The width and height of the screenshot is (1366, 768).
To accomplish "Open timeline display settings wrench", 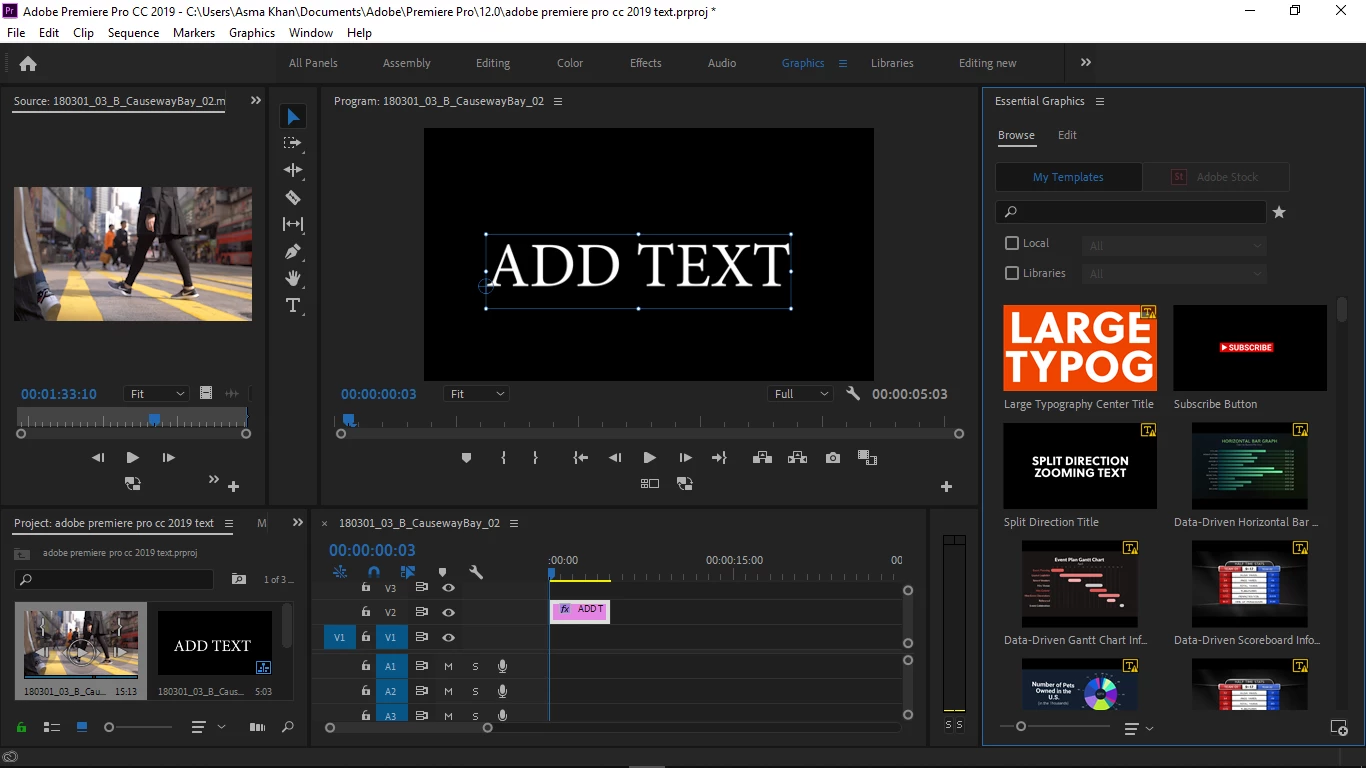I will pyautogui.click(x=476, y=573).
